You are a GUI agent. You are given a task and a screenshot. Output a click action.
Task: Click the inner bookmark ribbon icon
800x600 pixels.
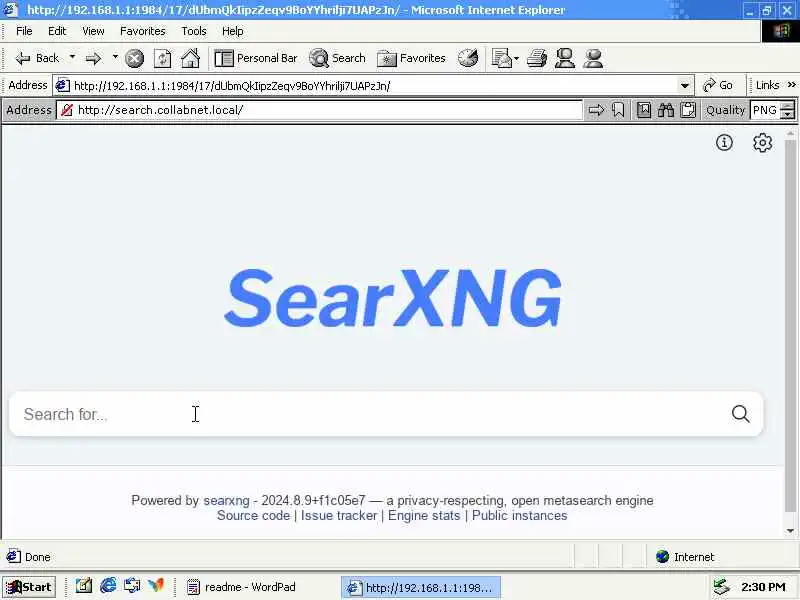pos(618,110)
